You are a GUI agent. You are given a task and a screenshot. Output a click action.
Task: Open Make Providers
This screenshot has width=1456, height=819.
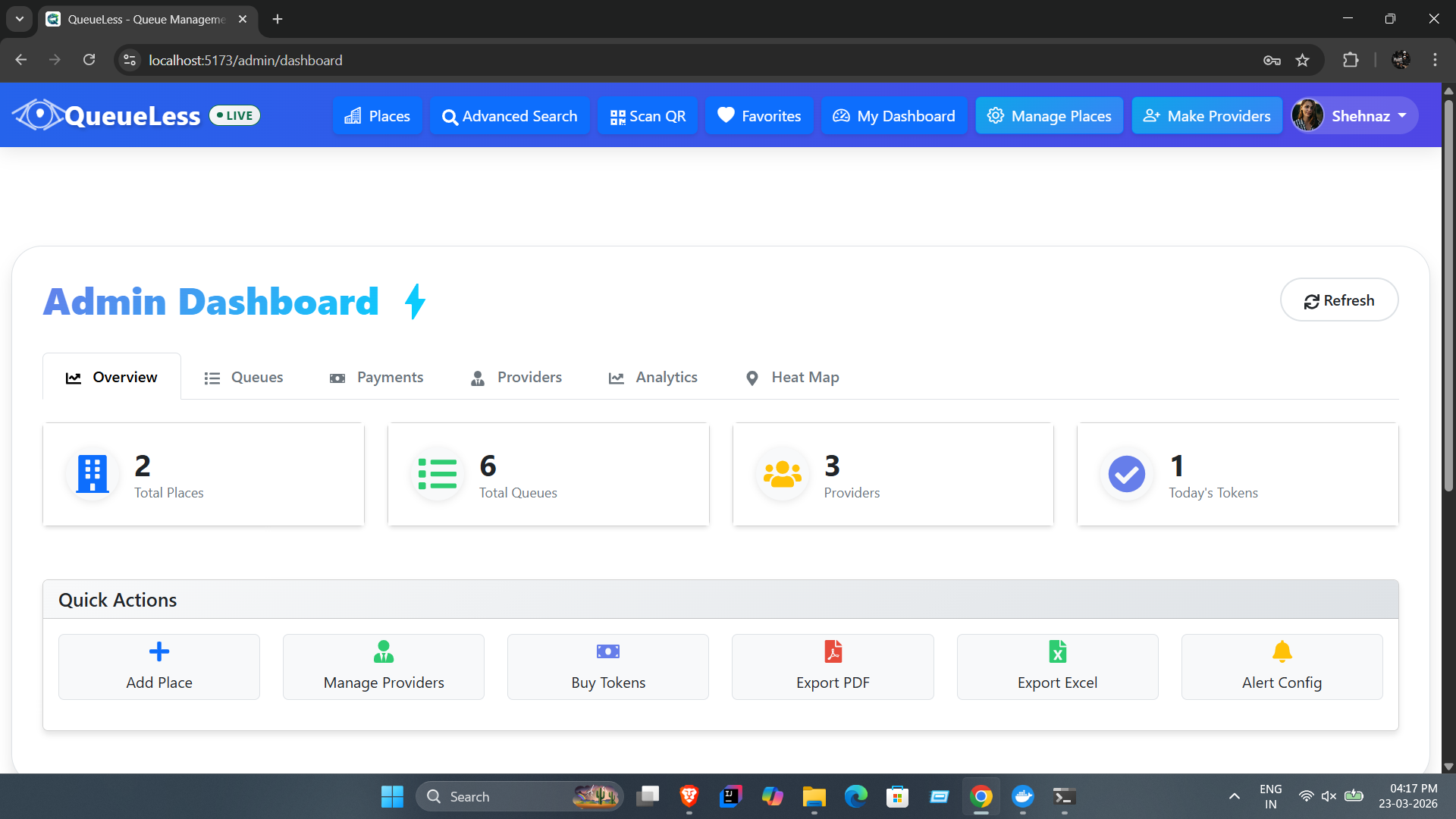pyautogui.click(x=1207, y=115)
